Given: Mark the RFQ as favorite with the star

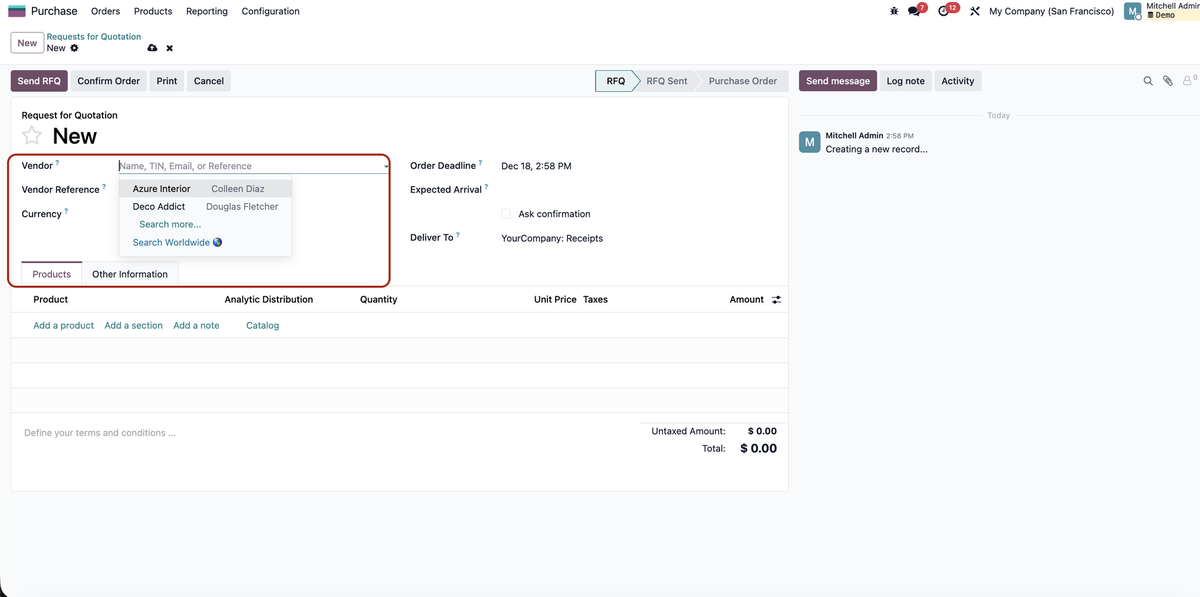Looking at the screenshot, I should point(30,134).
